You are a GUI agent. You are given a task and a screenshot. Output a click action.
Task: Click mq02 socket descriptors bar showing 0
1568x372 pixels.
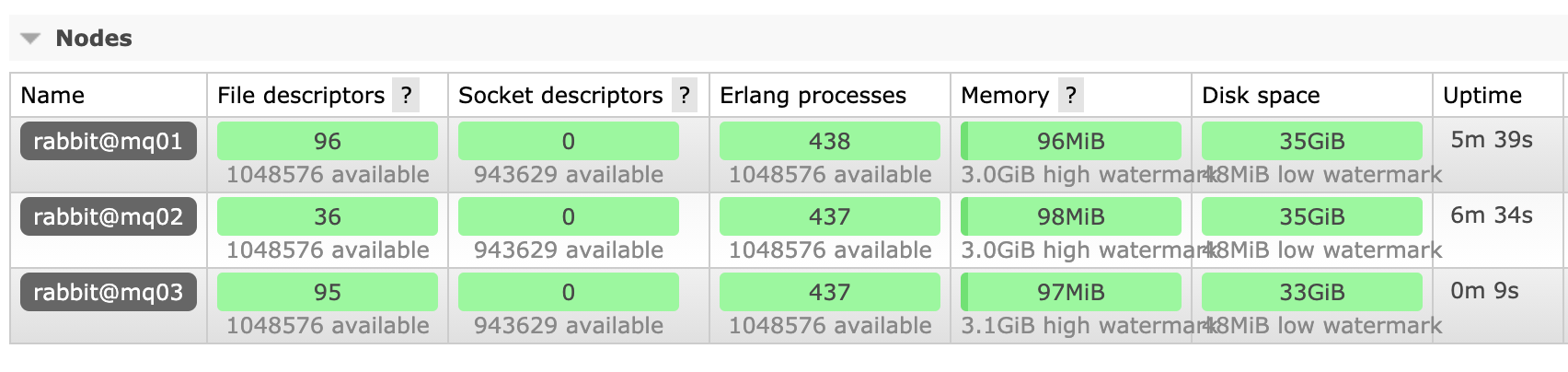coord(569,216)
